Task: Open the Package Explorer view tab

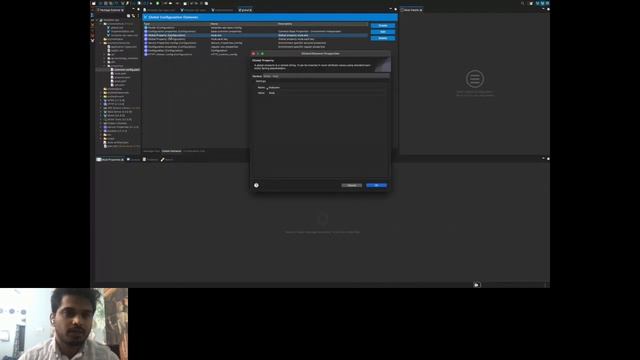Action: [111, 10]
